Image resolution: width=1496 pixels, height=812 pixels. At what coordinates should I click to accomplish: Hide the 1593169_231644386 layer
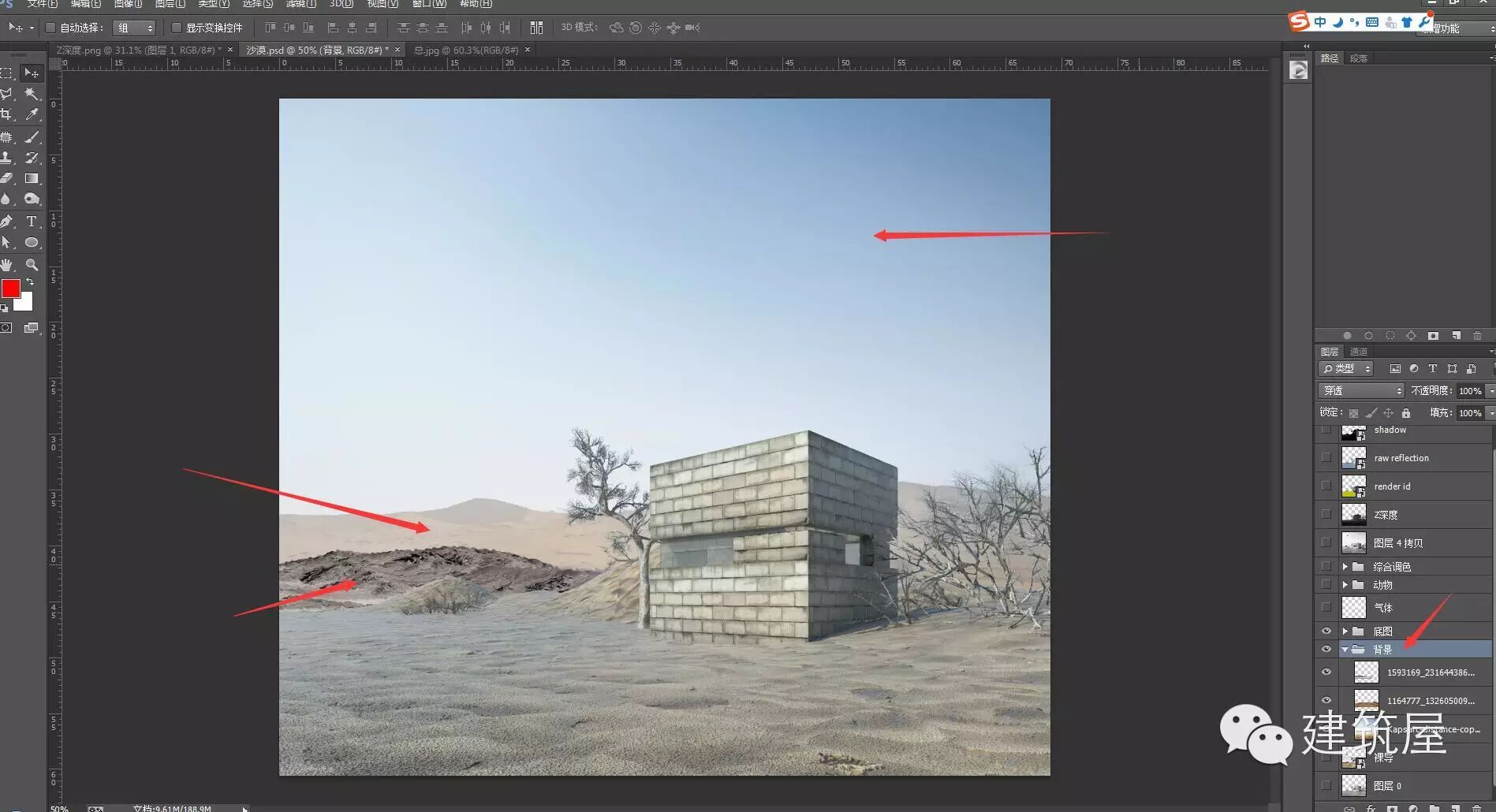click(x=1326, y=672)
